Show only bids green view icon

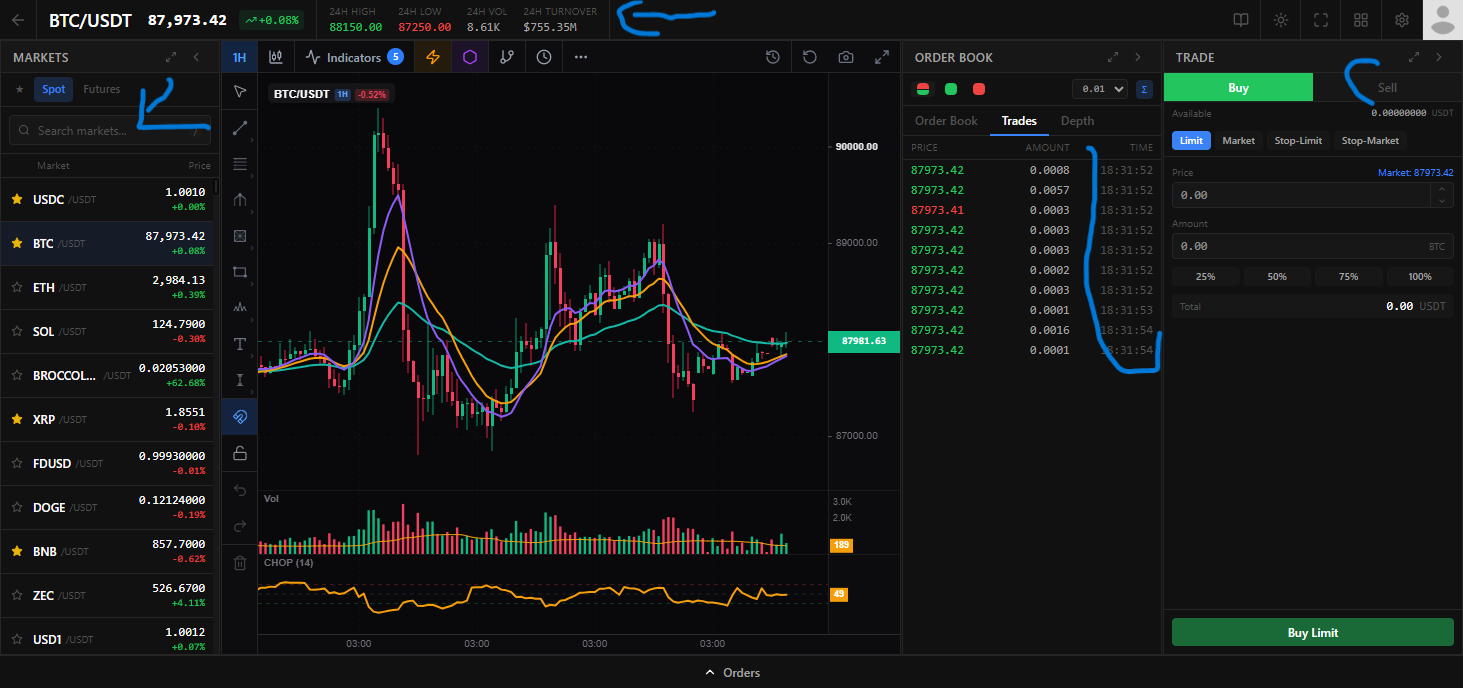pyautogui.click(x=951, y=89)
